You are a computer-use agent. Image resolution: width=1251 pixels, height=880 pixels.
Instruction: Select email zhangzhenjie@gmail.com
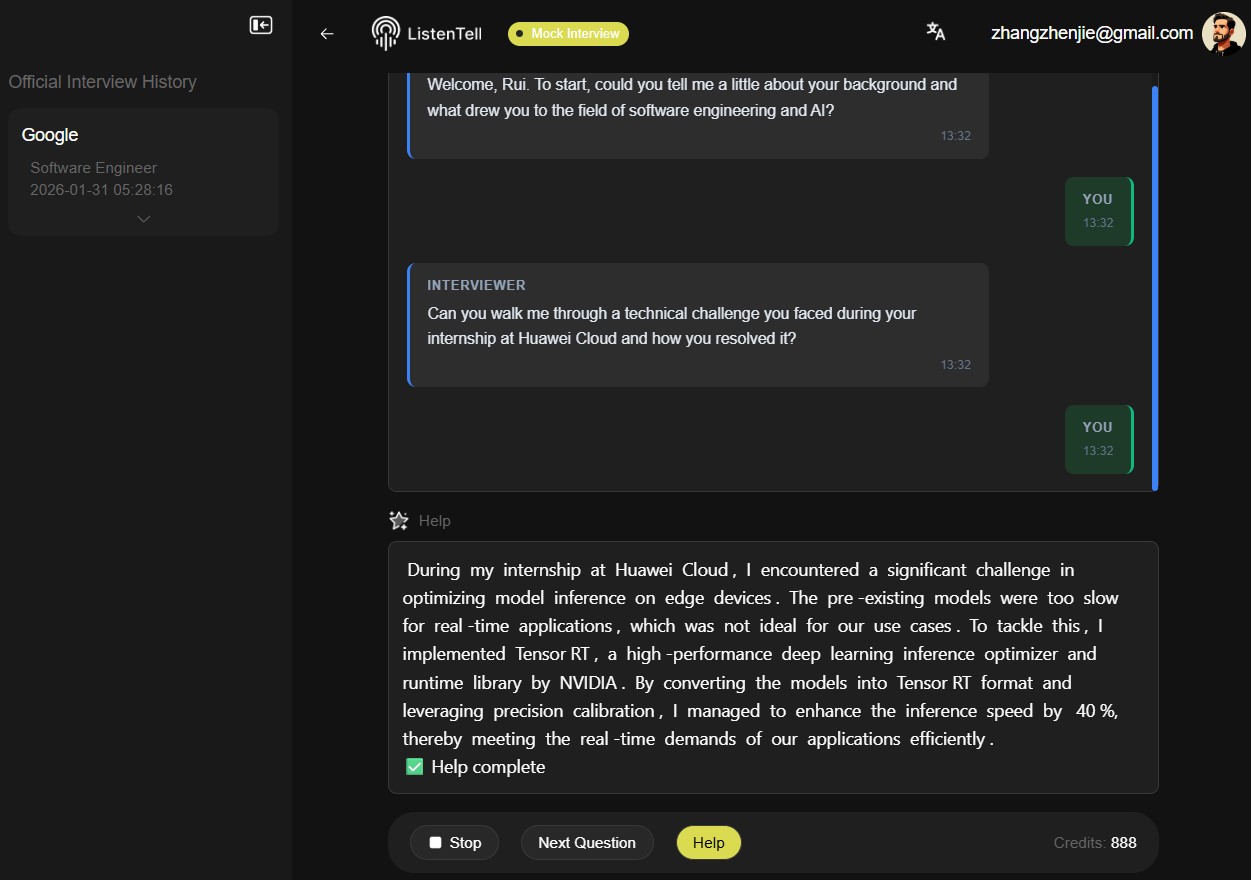pos(1092,33)
